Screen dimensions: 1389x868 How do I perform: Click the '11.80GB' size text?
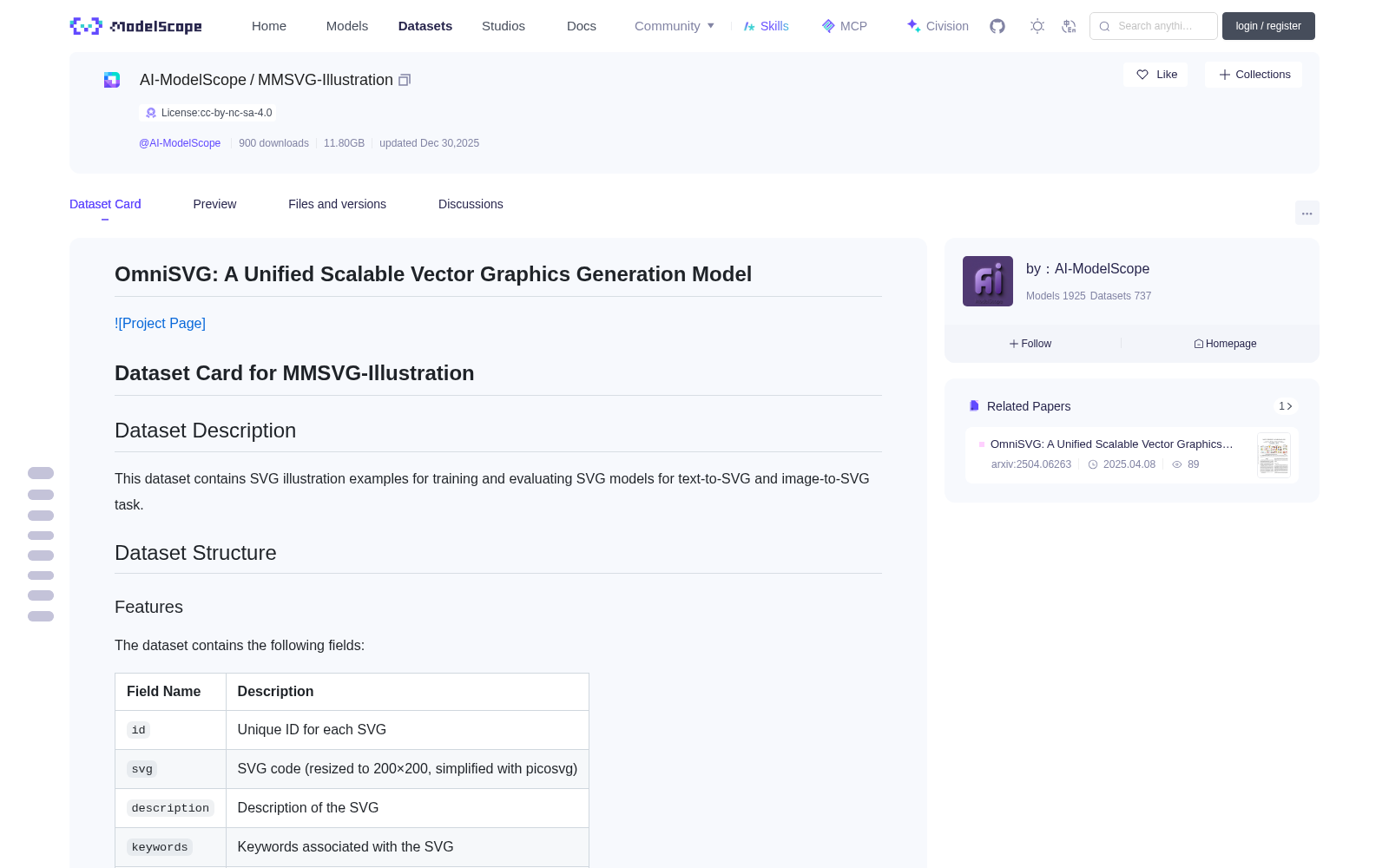344,143
